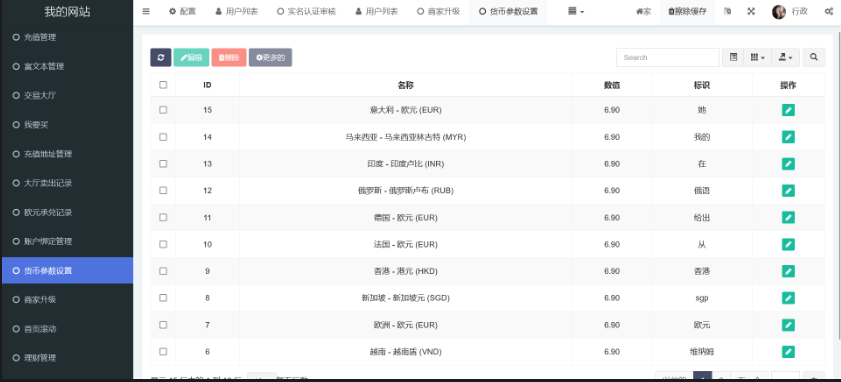
Task: Click the 更多的 button
Action: pyautogui.click(x=270, y=57)
